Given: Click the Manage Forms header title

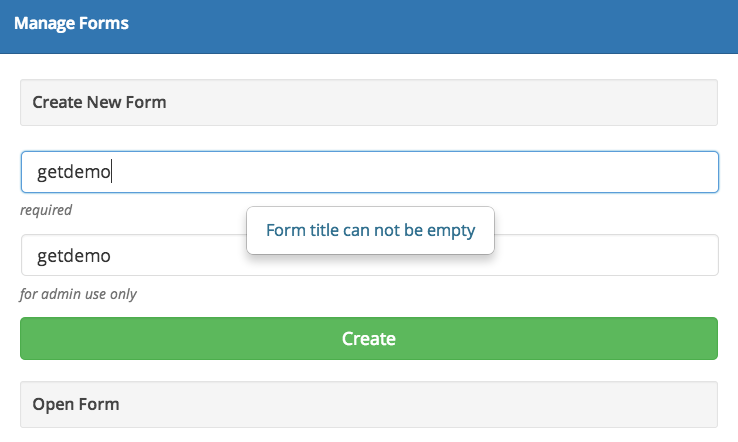Looking at the screenshot, I should (71, 23).
